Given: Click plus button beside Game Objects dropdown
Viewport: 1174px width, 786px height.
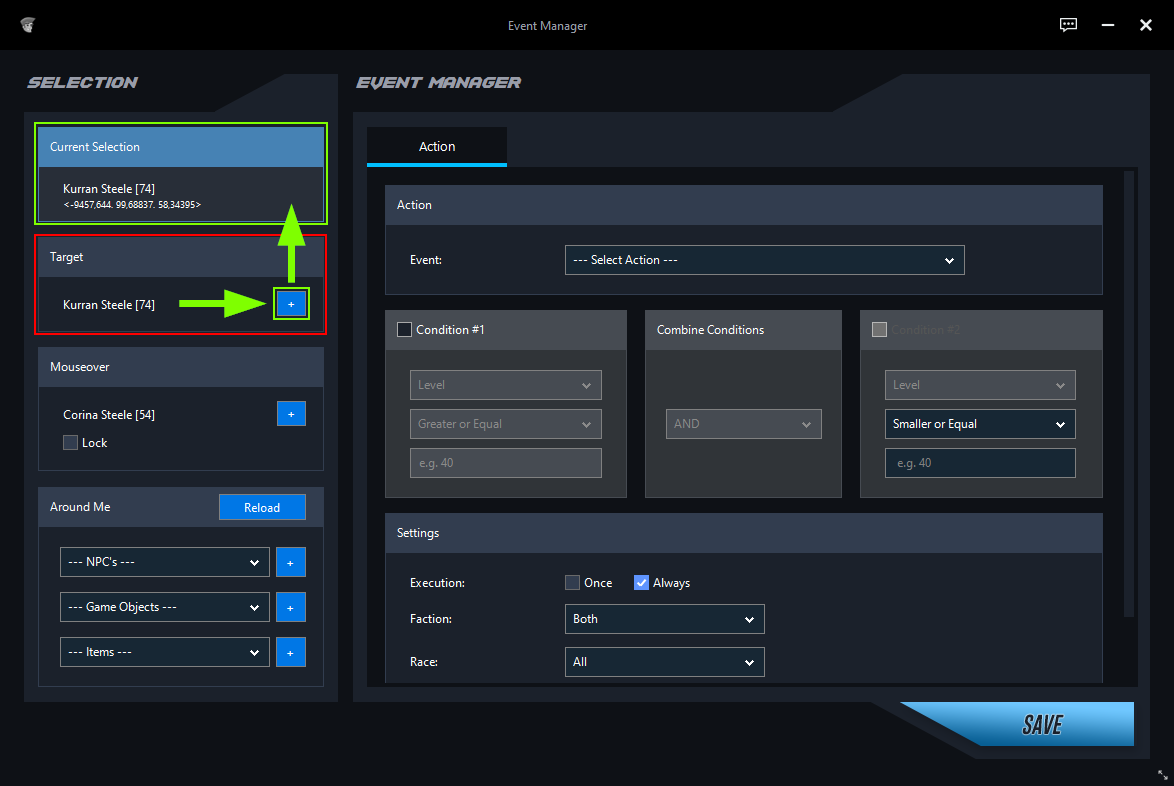Looking at the screenshot, I should coord(291,607).
